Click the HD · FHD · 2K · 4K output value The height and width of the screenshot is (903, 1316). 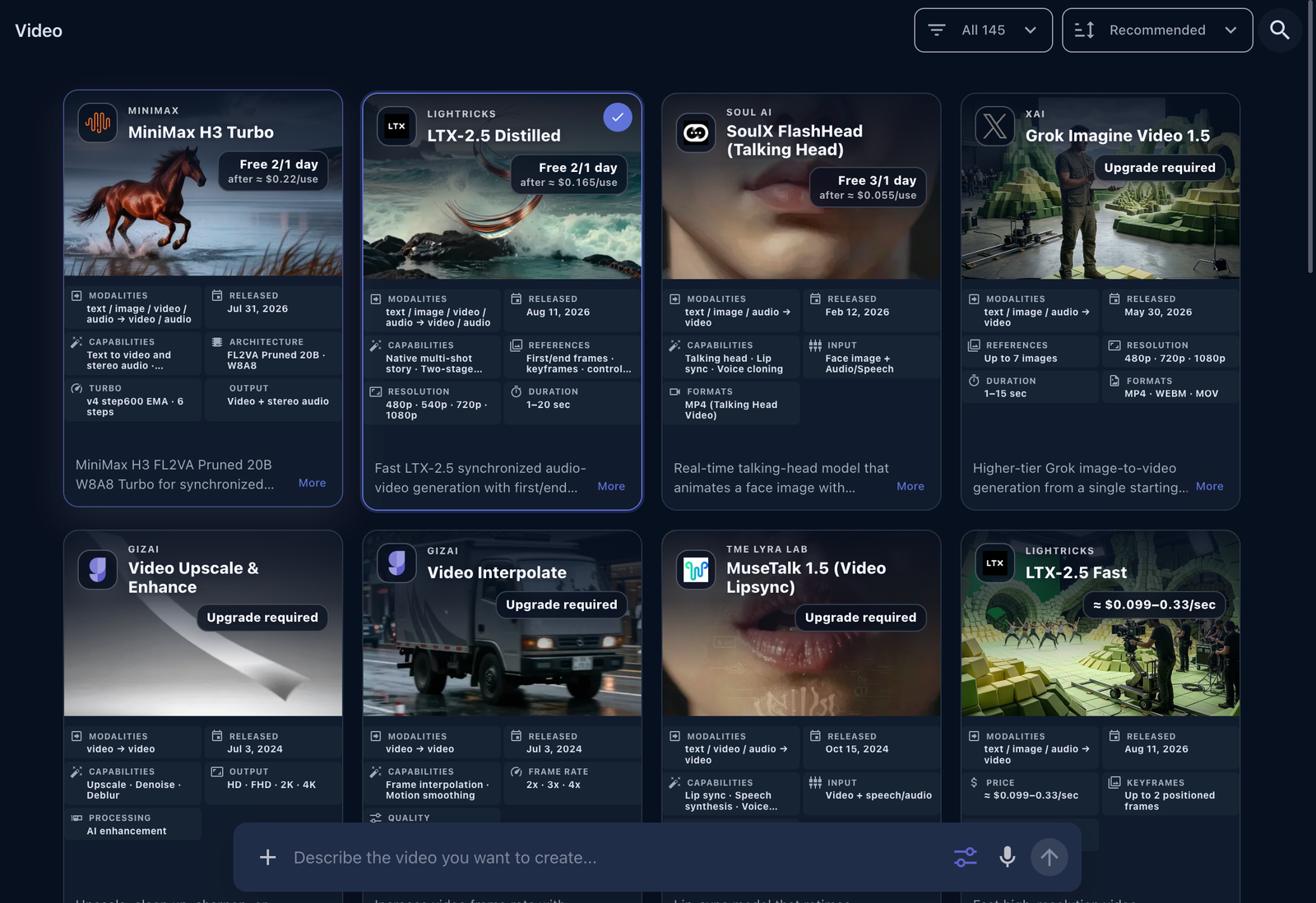point(271,785)
